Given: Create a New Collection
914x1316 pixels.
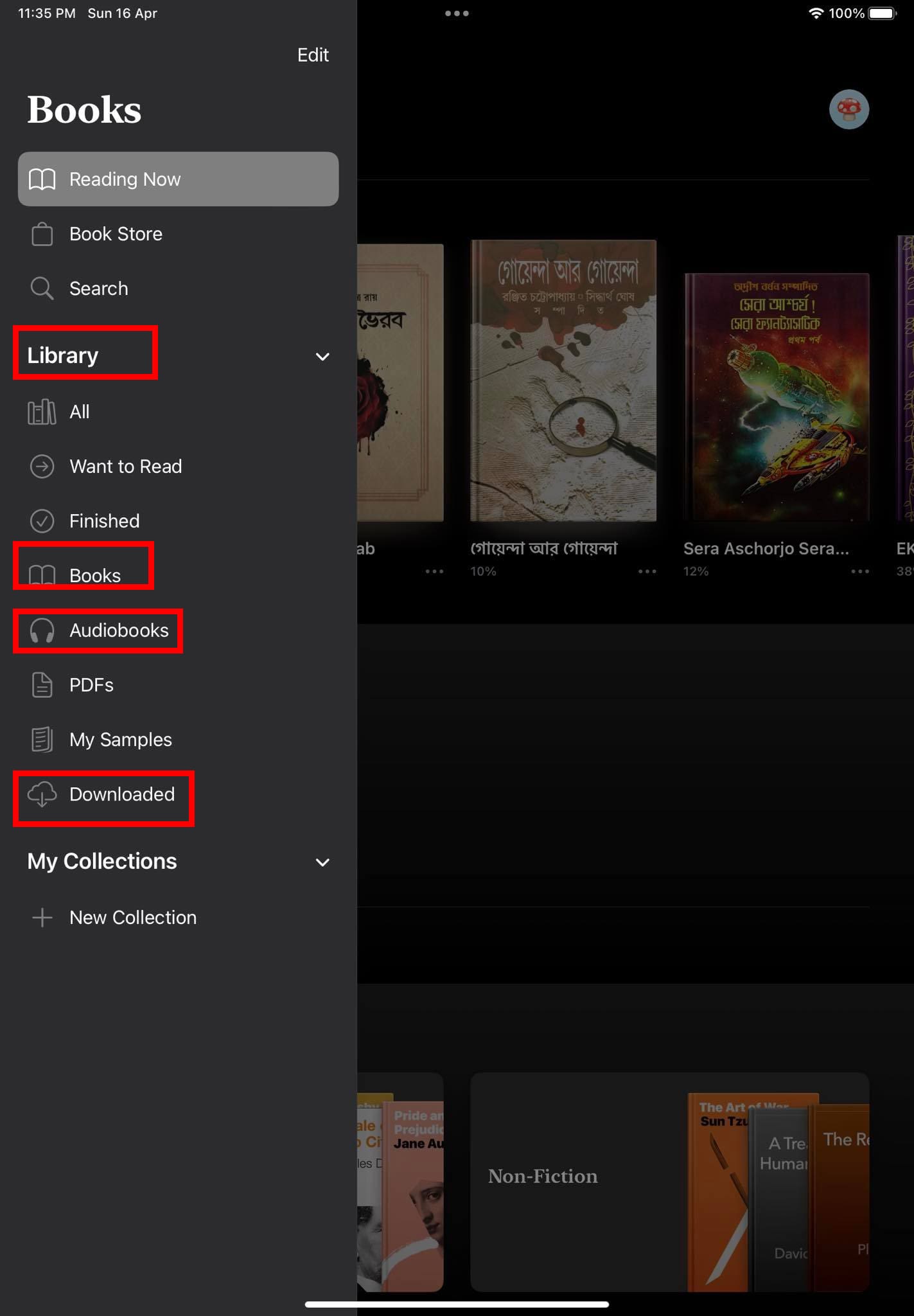Looking at the screenshot, I should [178, 918].
